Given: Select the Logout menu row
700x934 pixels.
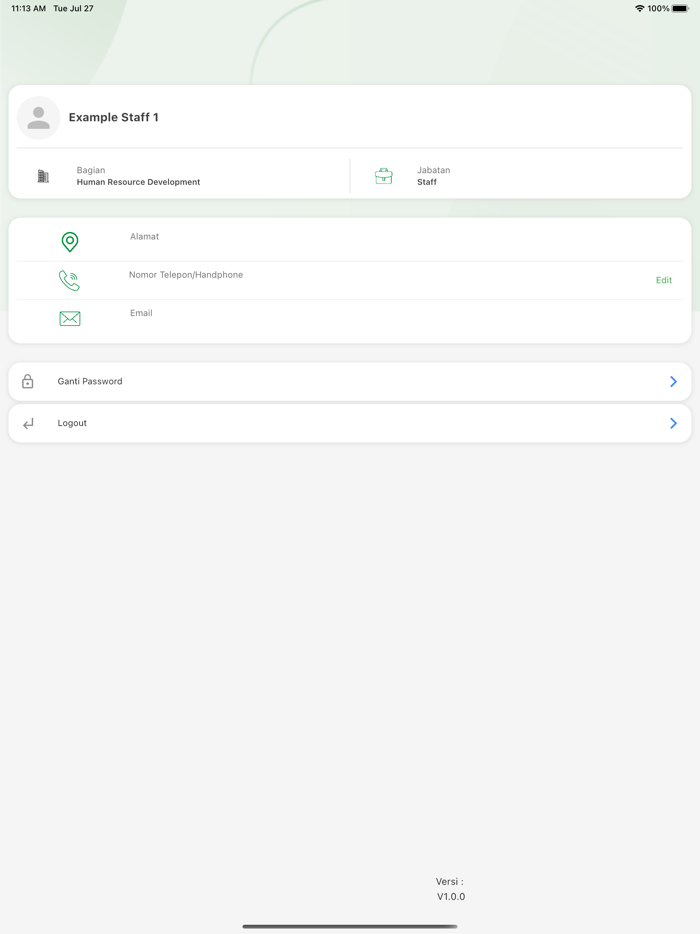Looking at the screenshot, I should (x=349, y=424).
